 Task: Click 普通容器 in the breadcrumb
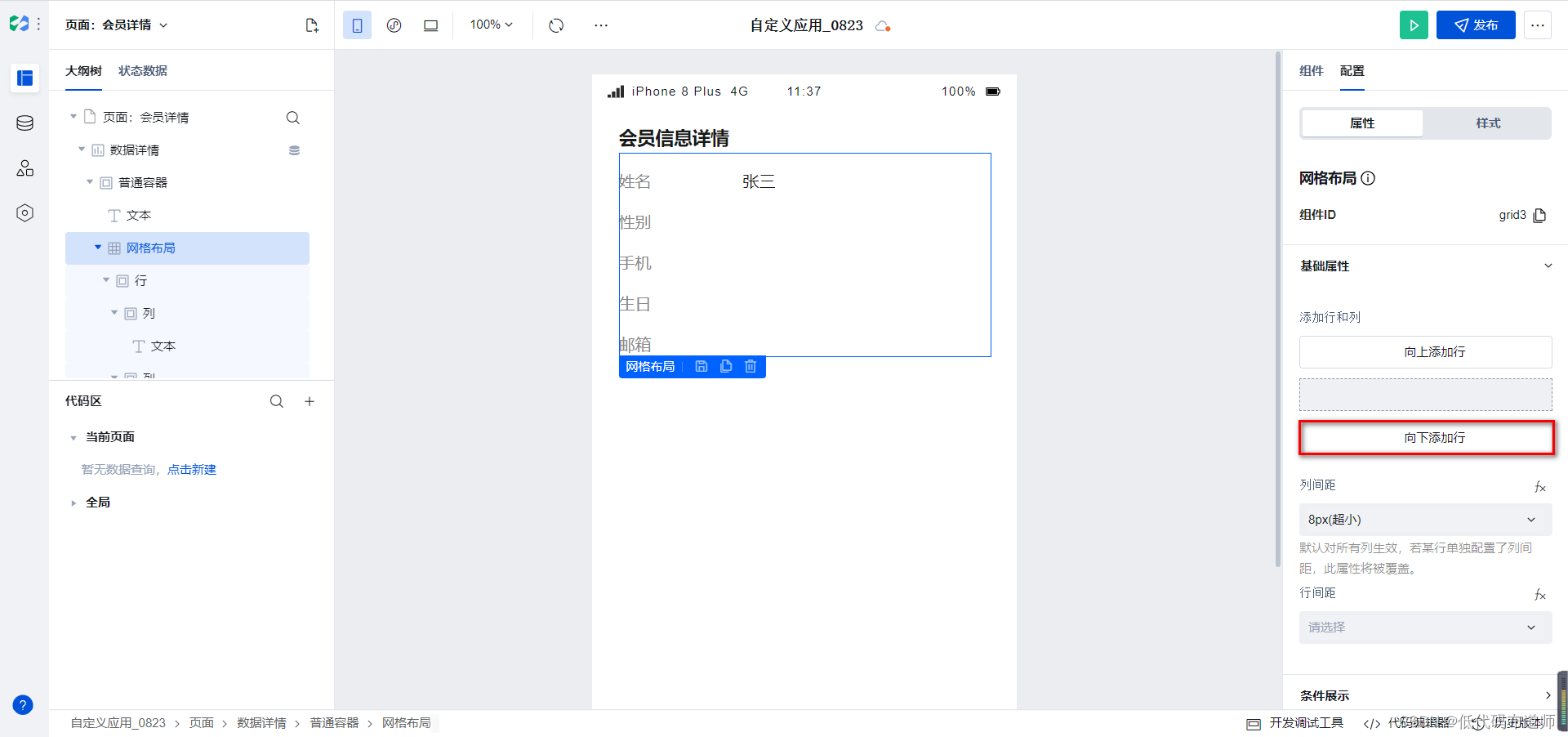click(334, 723)
